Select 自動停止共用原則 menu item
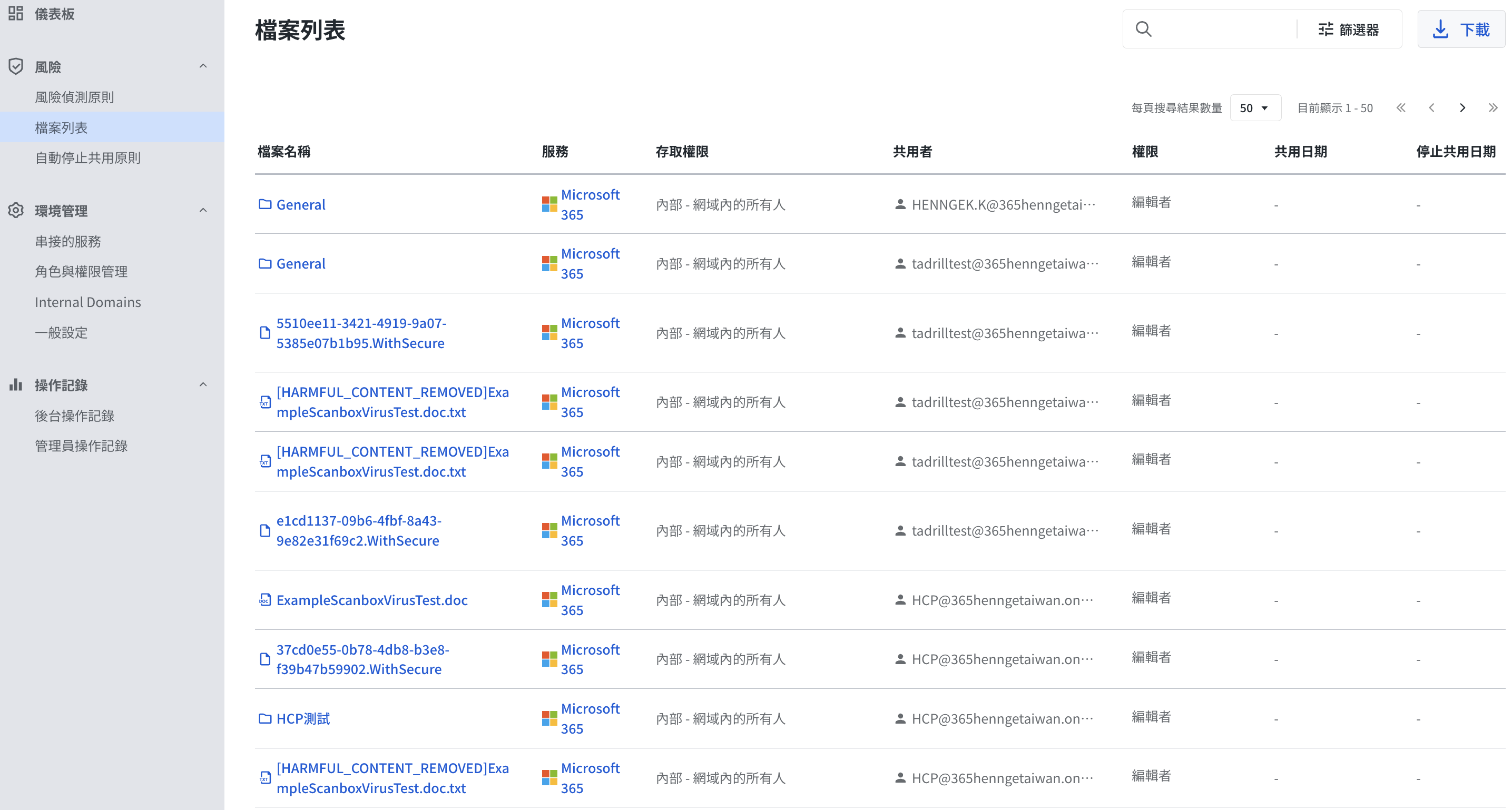1512x810 pixels. click(x=87, y=157)
